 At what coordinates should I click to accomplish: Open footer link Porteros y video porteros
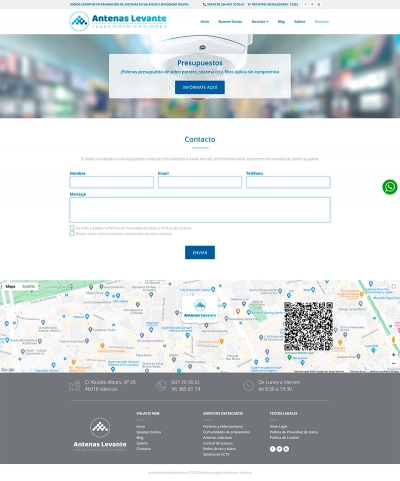point(223,426)
